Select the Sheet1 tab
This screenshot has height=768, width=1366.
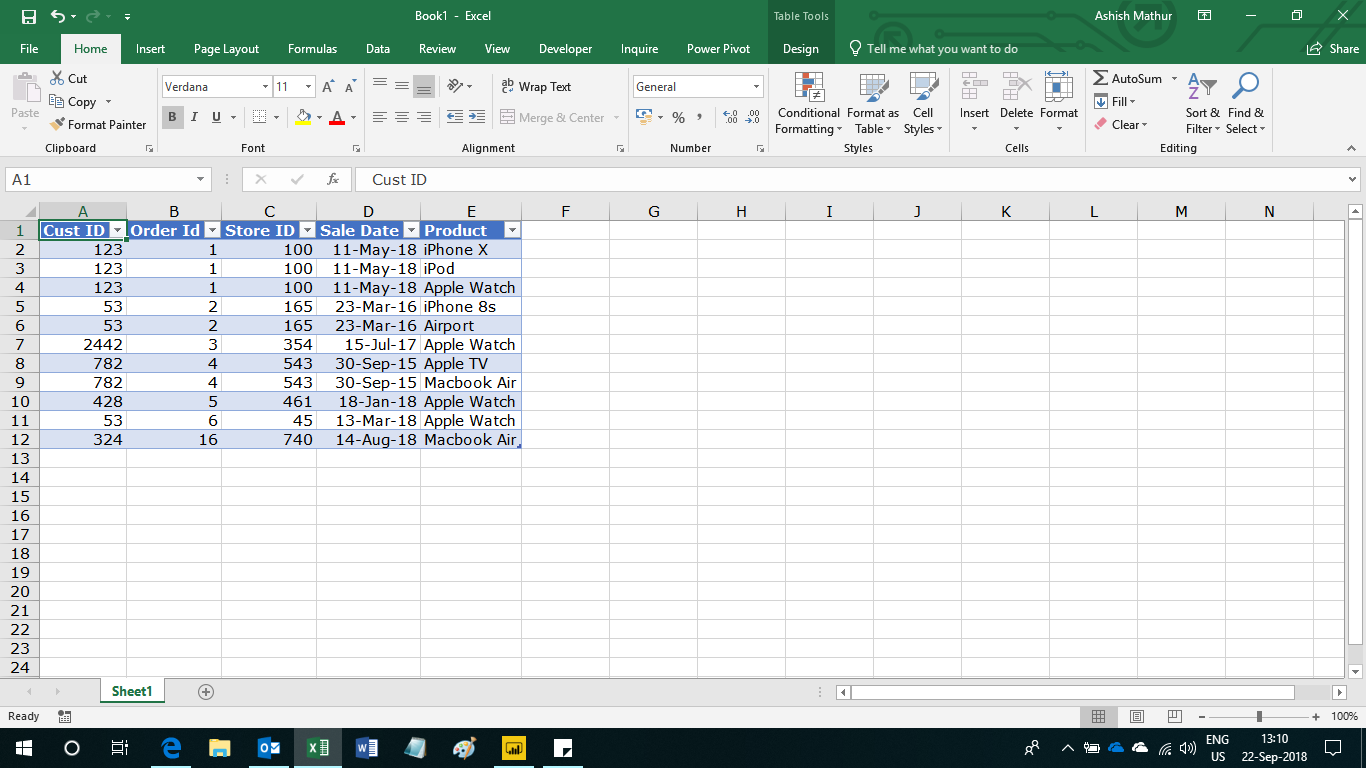[132, 691]
